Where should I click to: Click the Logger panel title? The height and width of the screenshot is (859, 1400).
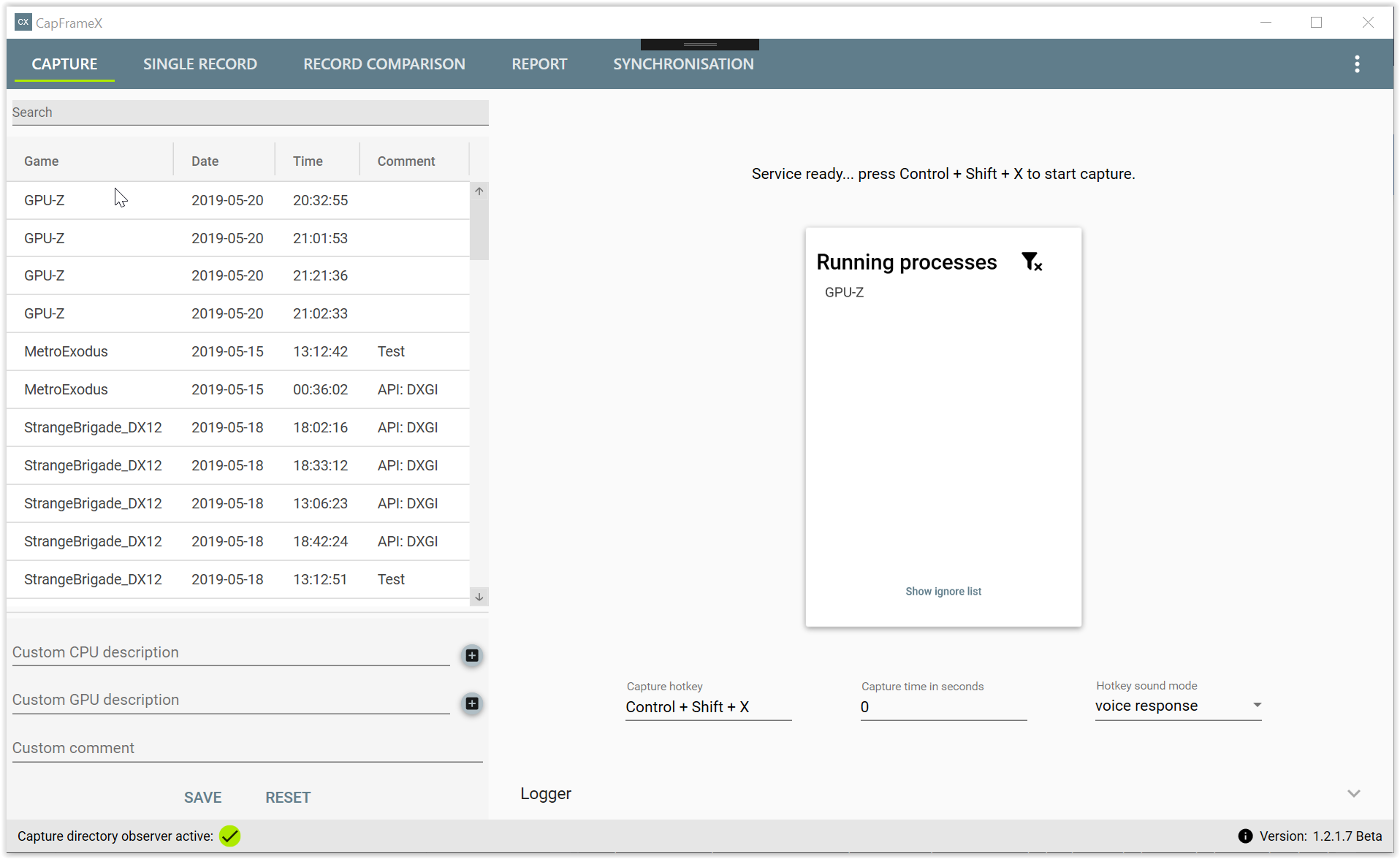click(546, 794)
